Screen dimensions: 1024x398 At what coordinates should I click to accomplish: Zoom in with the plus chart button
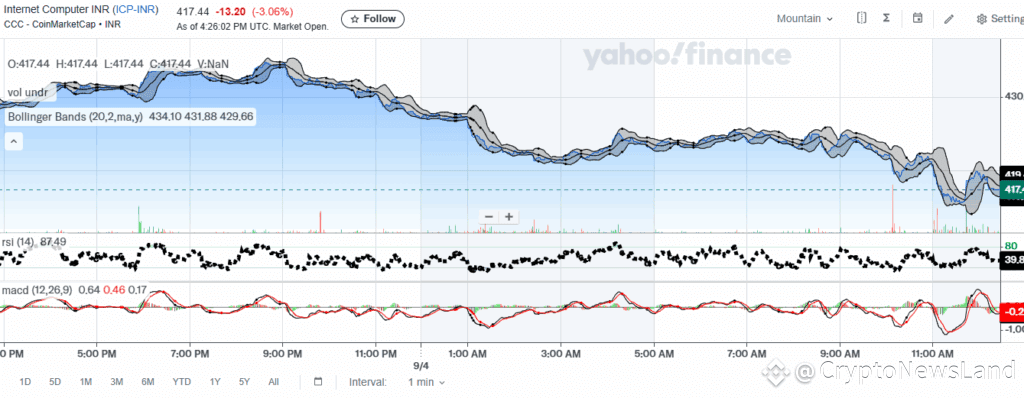point(509,217)
